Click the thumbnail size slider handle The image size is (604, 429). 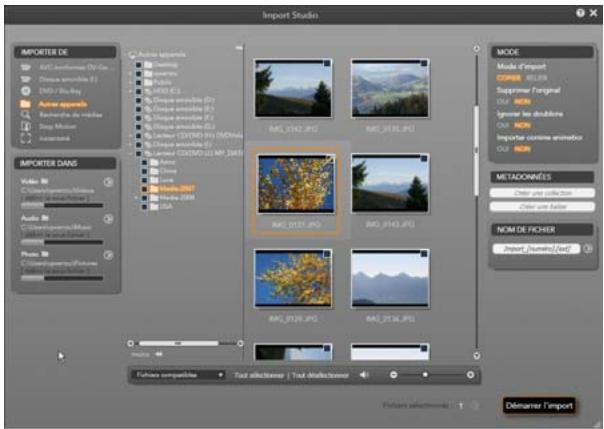[425, 374]
